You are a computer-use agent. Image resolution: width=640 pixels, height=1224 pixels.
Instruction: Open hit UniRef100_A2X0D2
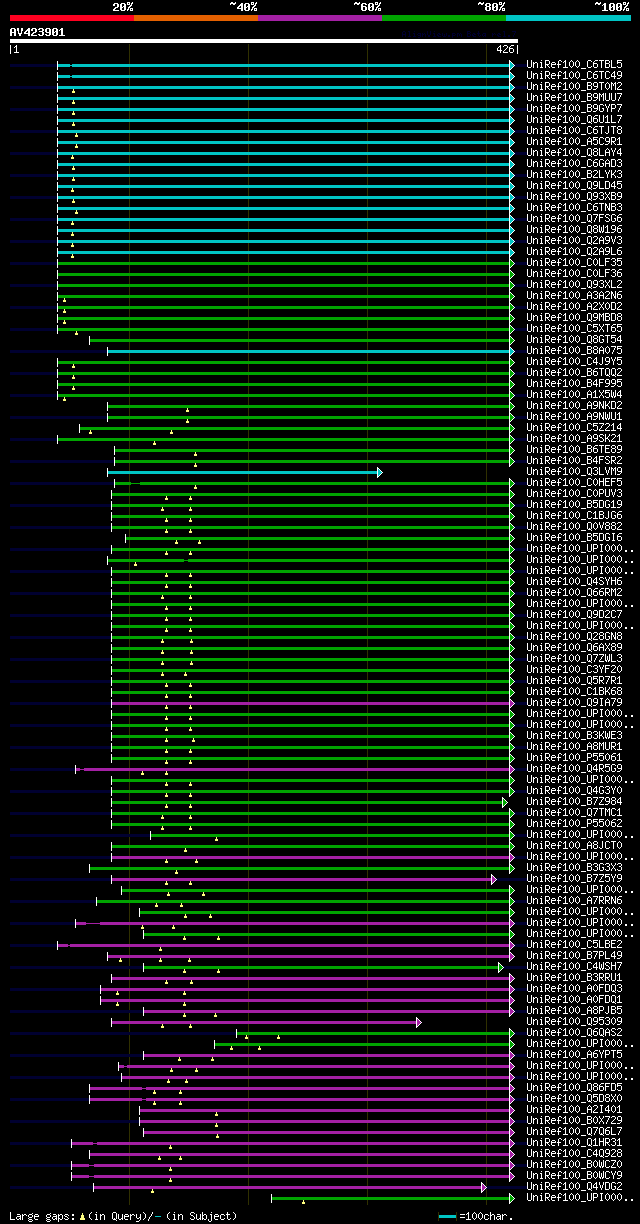point(575,307)
